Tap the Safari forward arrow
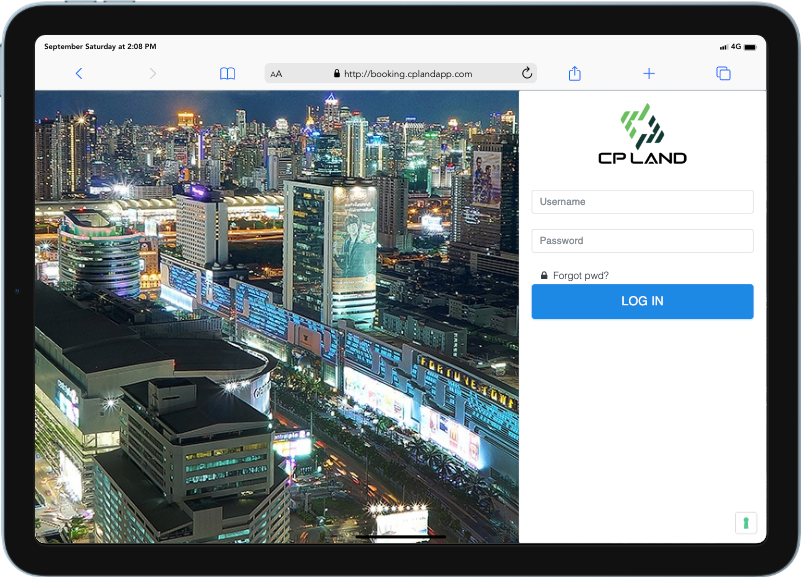801x577 pixels. pos(153,73)
